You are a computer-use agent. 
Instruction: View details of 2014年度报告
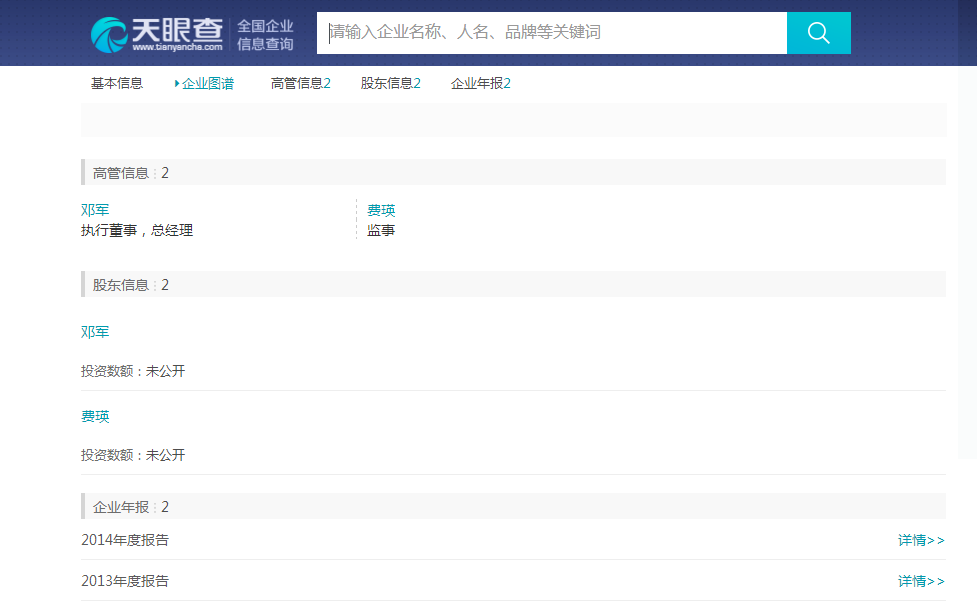[920, 541]
